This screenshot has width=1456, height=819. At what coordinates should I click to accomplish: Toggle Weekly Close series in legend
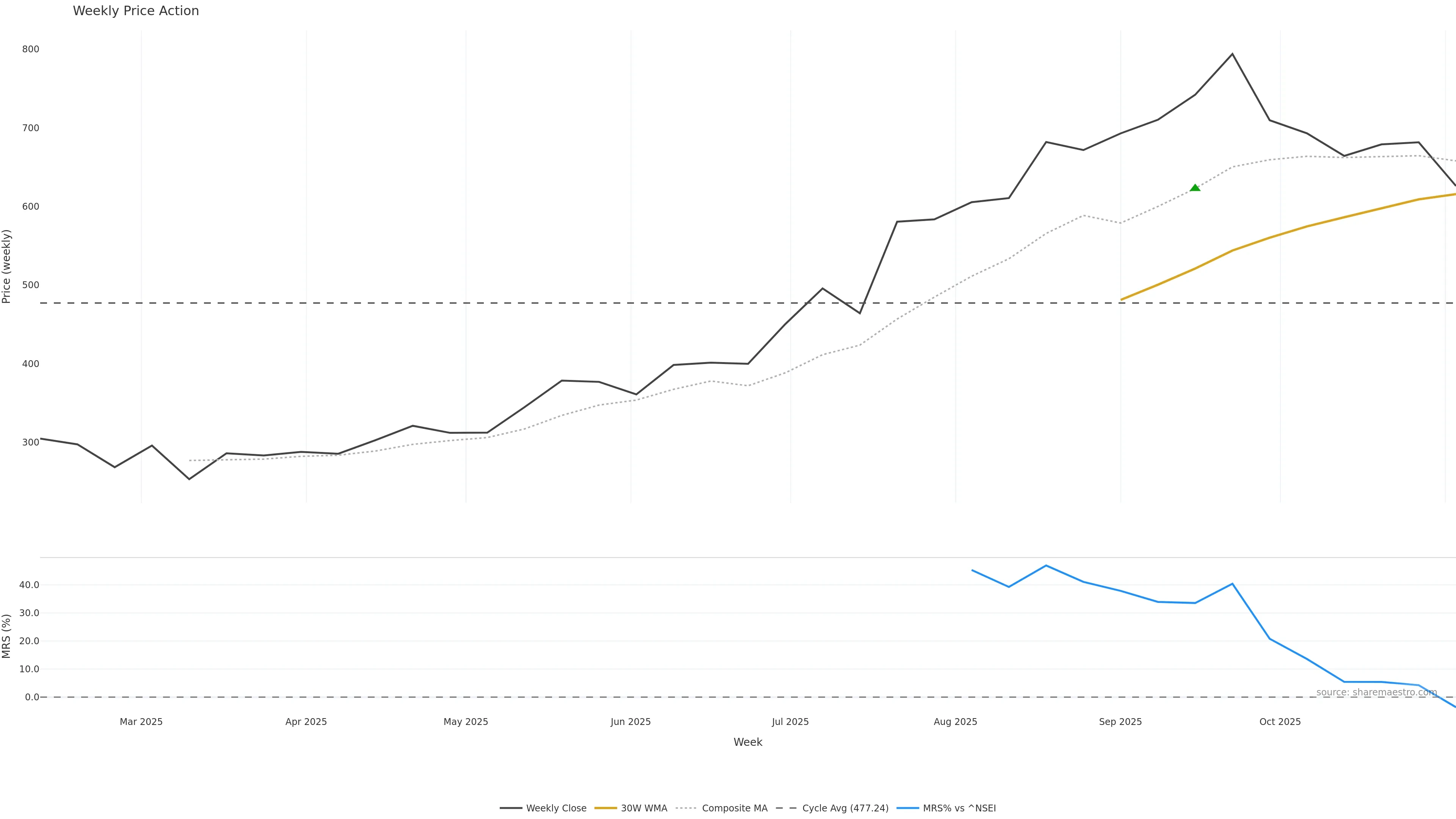pos(555,808)
